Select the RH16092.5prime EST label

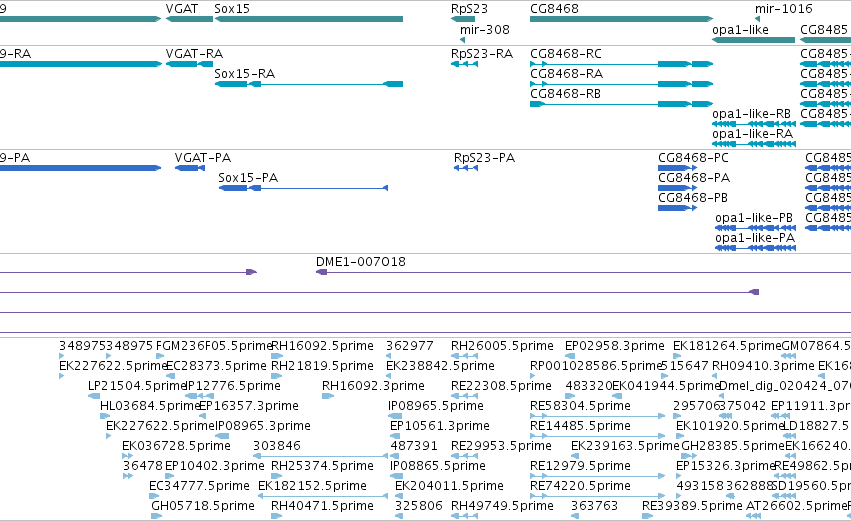(x=322, y=346)
